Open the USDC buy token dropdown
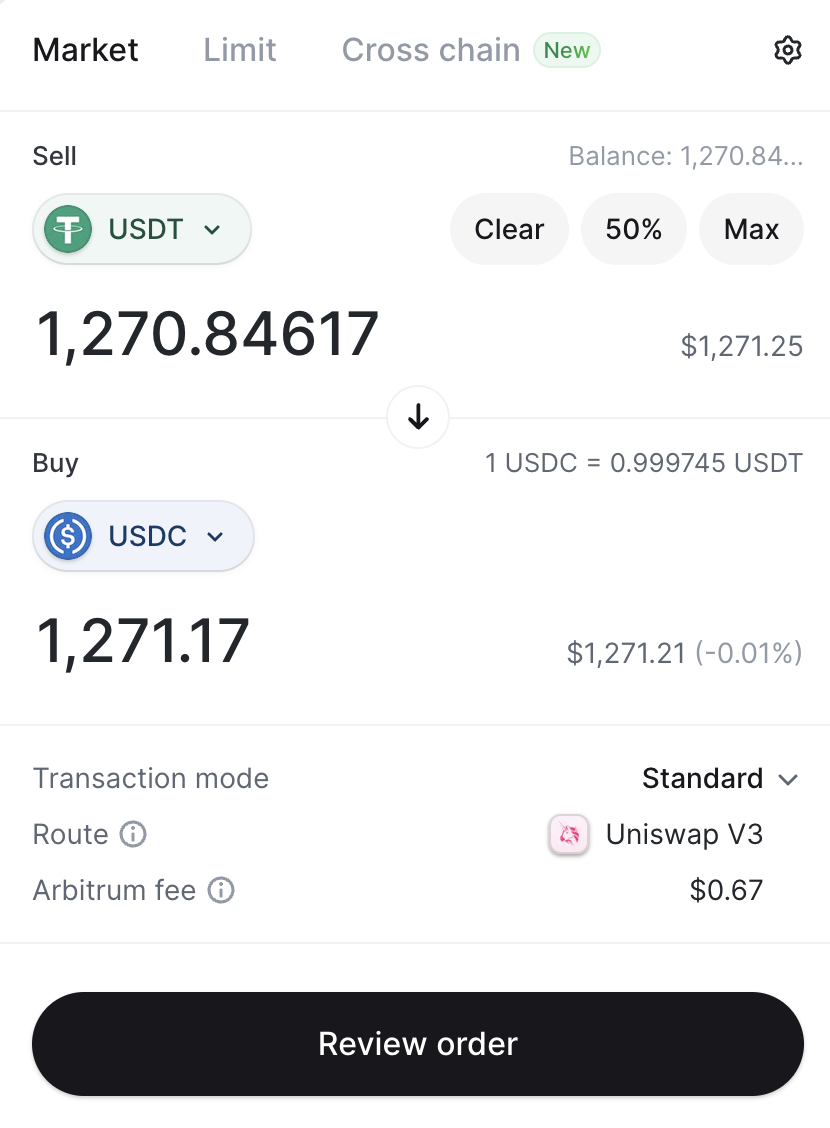 tap(144, 536)
